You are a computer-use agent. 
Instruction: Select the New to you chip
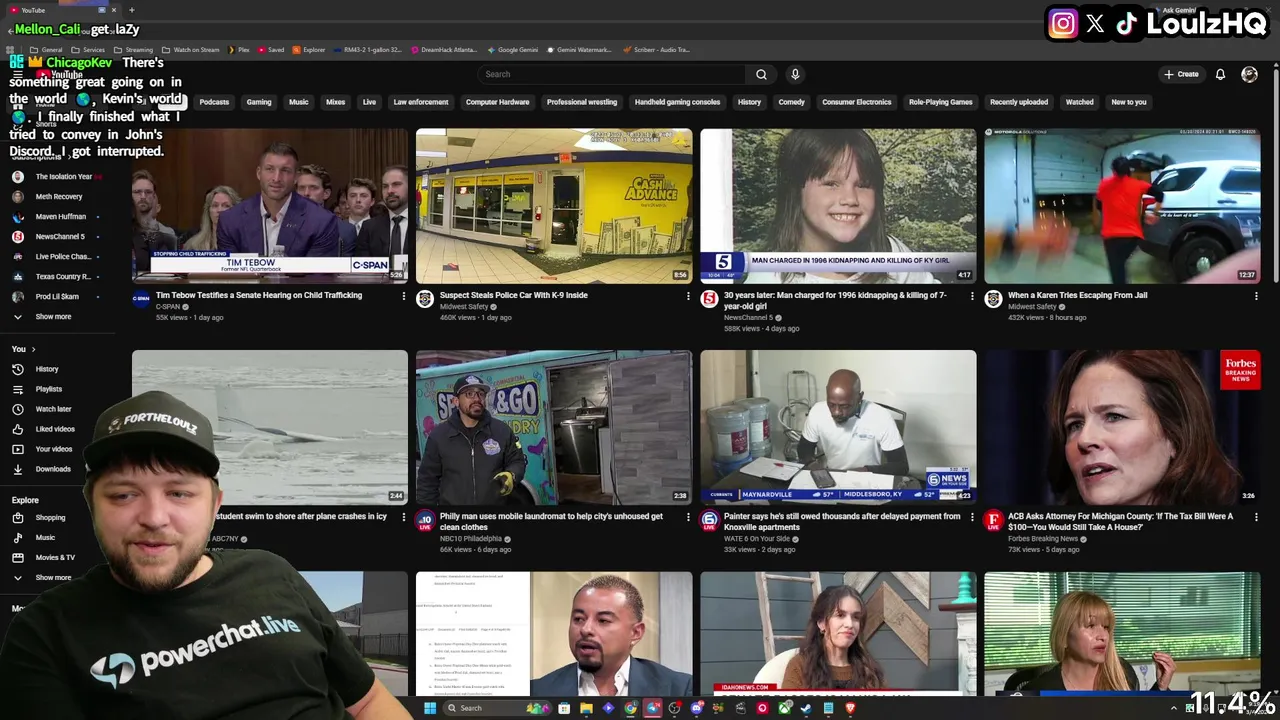pos(1129,102)
